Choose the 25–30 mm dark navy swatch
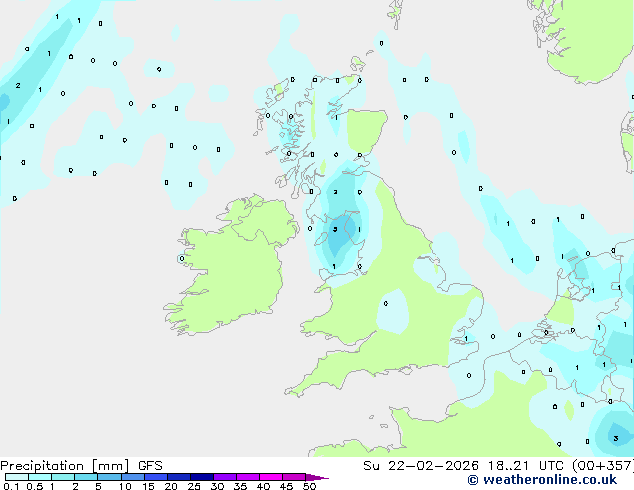The height and width of the screenshot is (490, 634). click(202, 477)
